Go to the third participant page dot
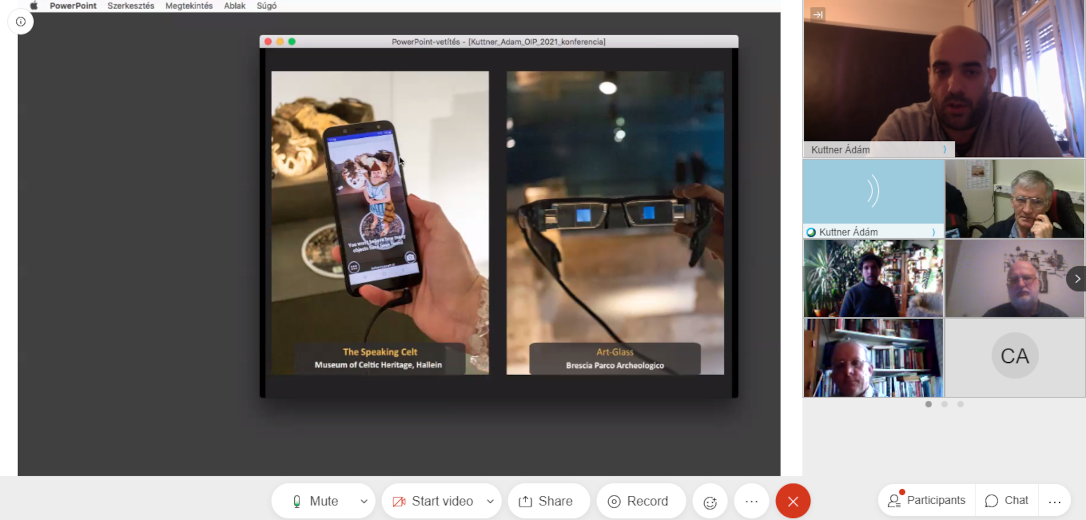This screenshot has width=1086, height=520. 961,404
